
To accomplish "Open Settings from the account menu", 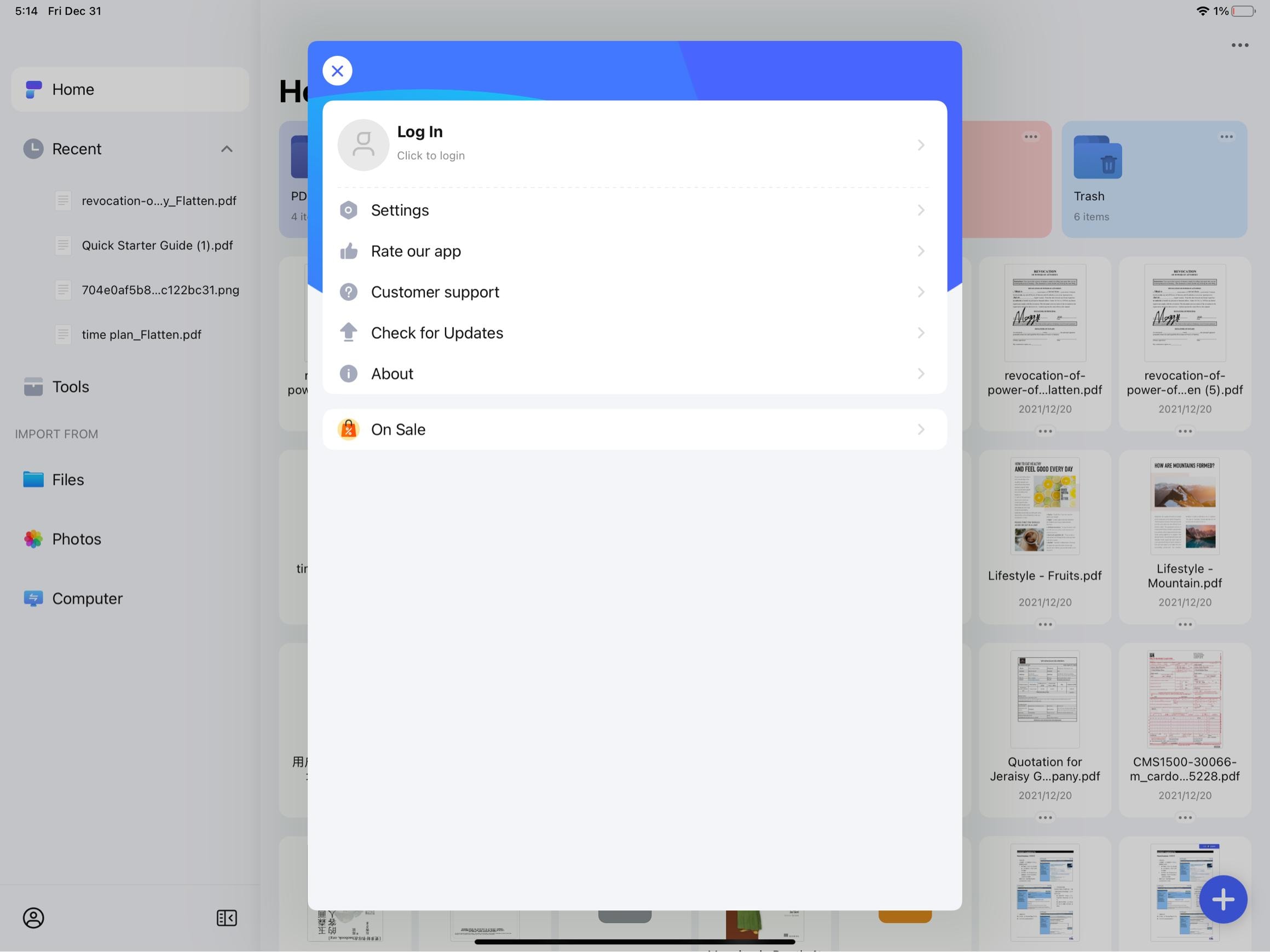I will [x=400, y=210].
